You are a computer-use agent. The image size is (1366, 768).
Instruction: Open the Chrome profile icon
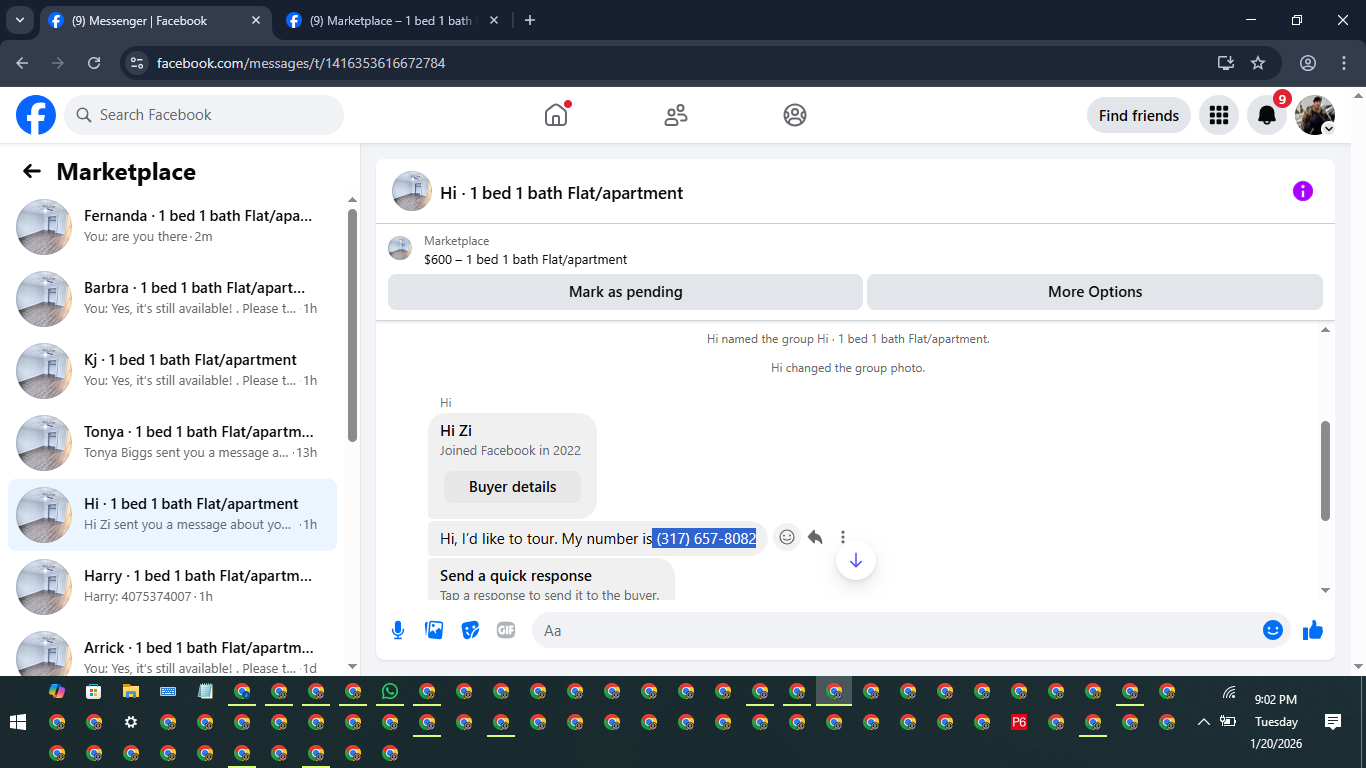pos(1308,63)
